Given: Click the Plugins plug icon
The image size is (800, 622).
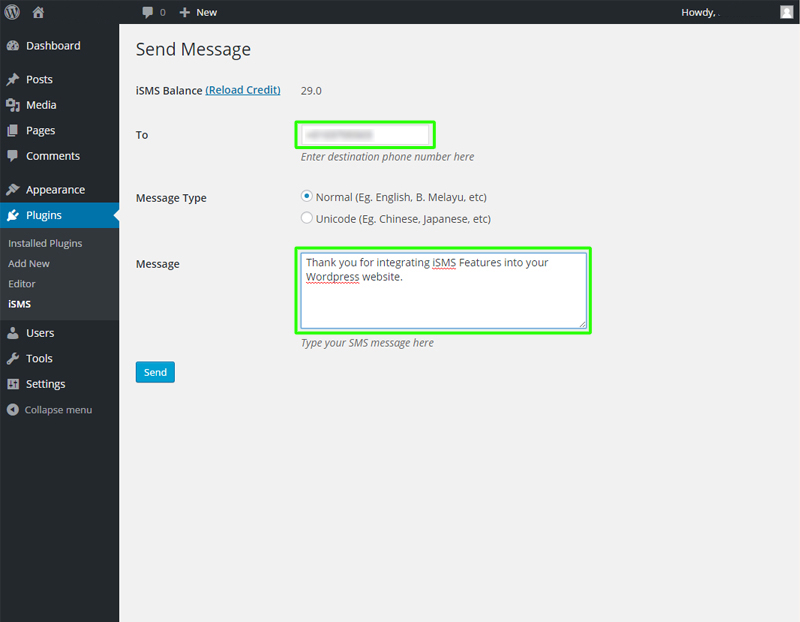Looking at the screenshot, I should tap(13, 215).
